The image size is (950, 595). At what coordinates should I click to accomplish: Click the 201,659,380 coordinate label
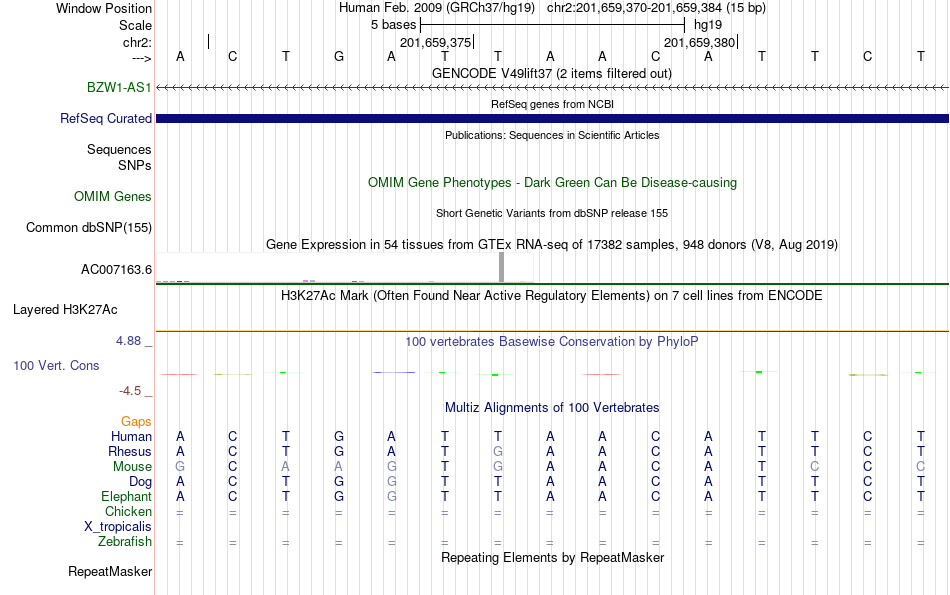pos(699,42)
